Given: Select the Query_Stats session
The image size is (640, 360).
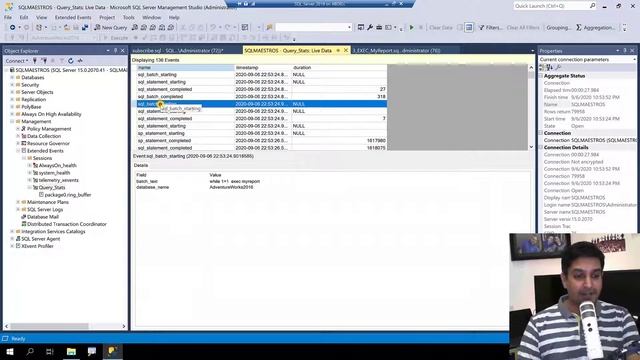Looking at the screenshot, I should coord(52,188).
